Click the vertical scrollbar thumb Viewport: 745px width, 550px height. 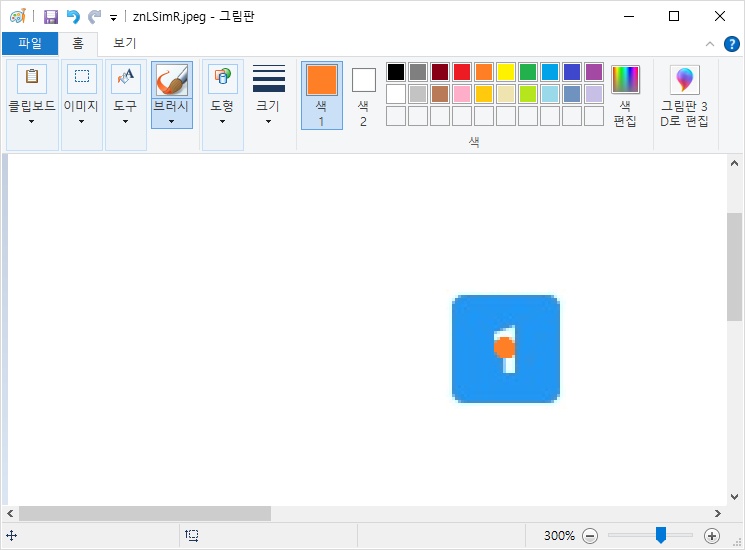[734, 267]
